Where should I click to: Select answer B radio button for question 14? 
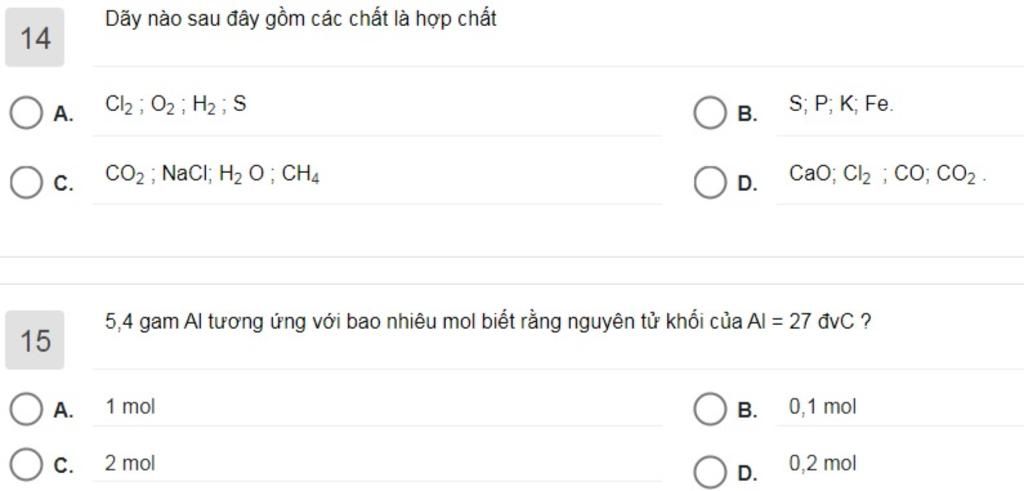click(709, 113)
